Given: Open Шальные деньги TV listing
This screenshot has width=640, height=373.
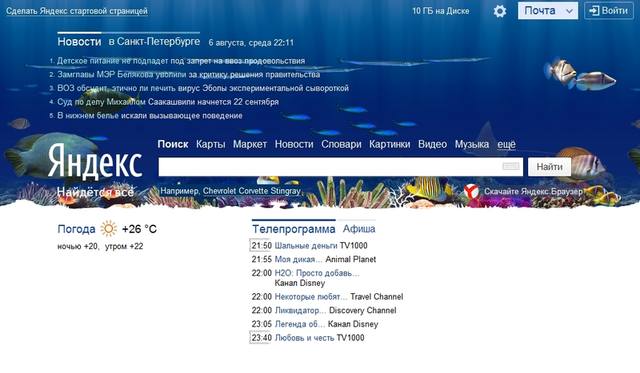Looking at the screenshot, I should tap(306, 246).
